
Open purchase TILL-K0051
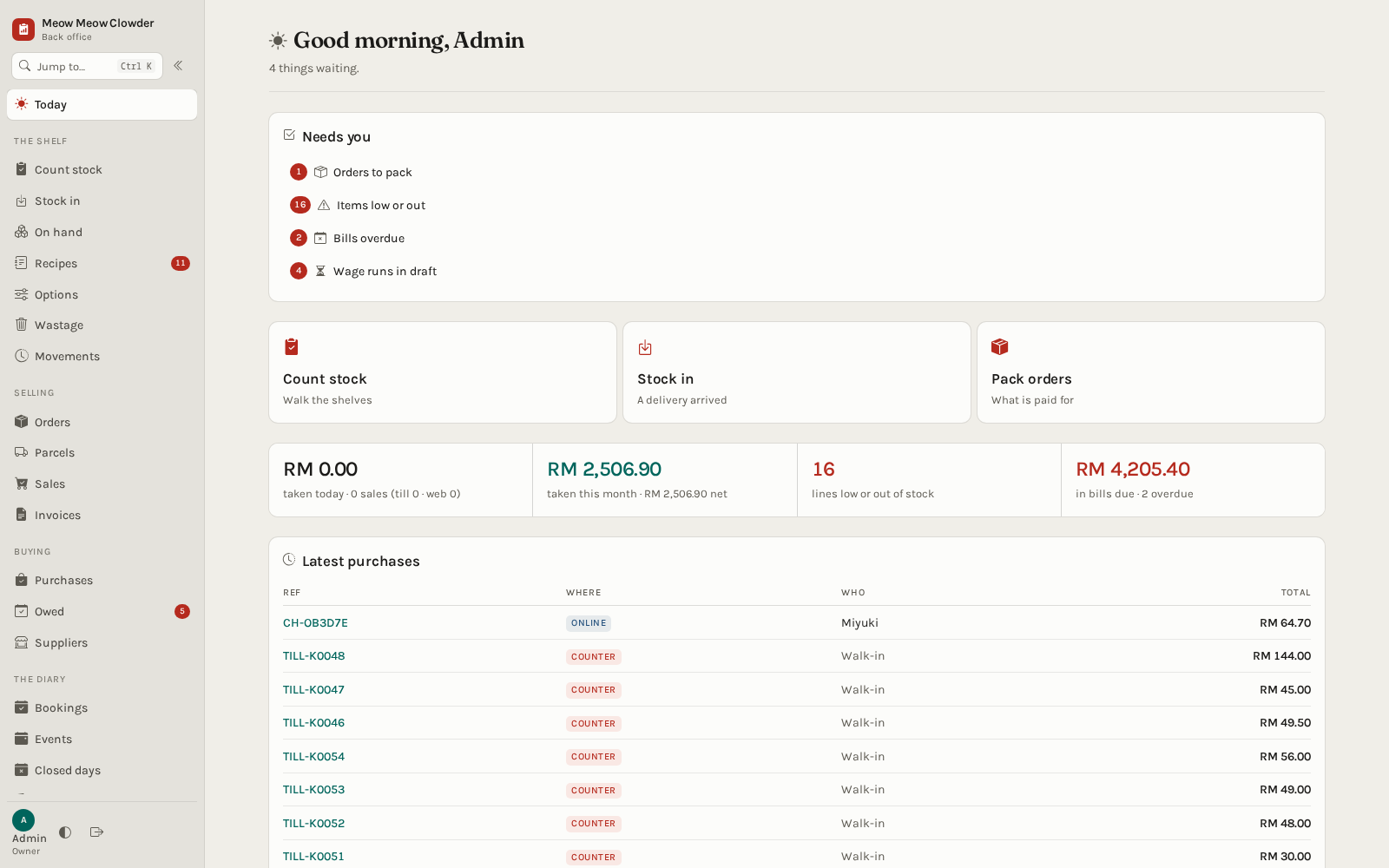[313, 857]
